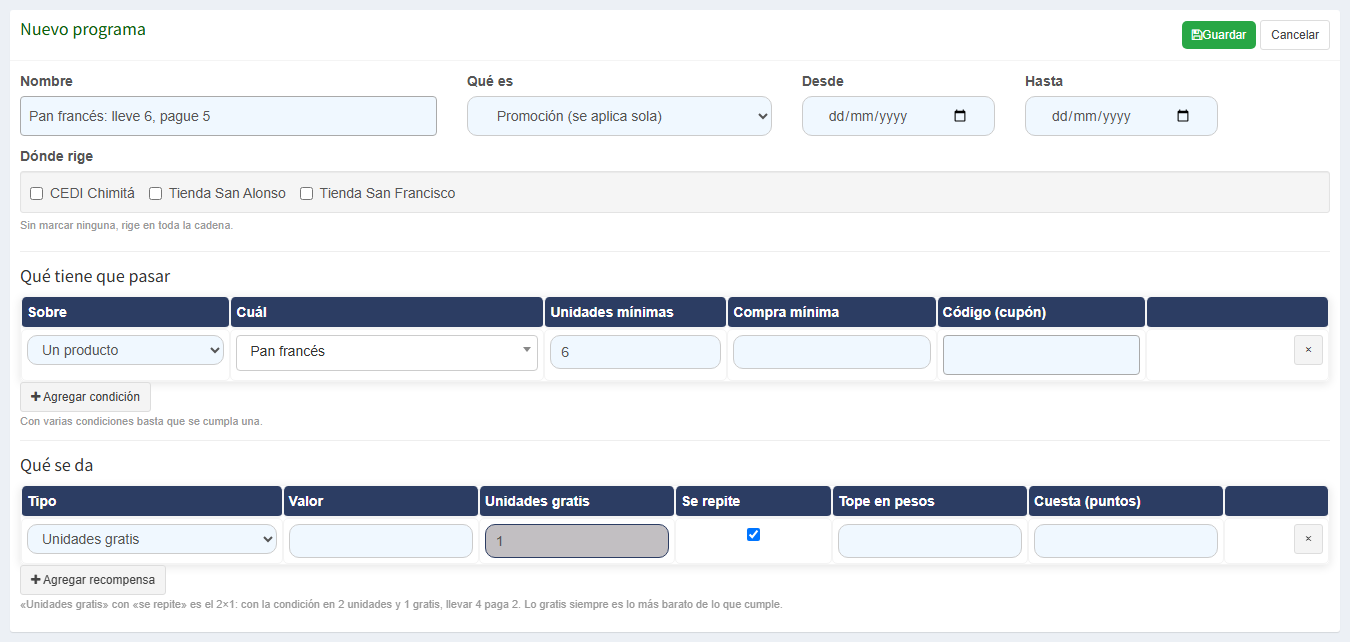The width and height of the screenshot is (1350, 642).
Task: Focus the Tope en pesos field
Action: pyautogui.click(x=930, y=541)
